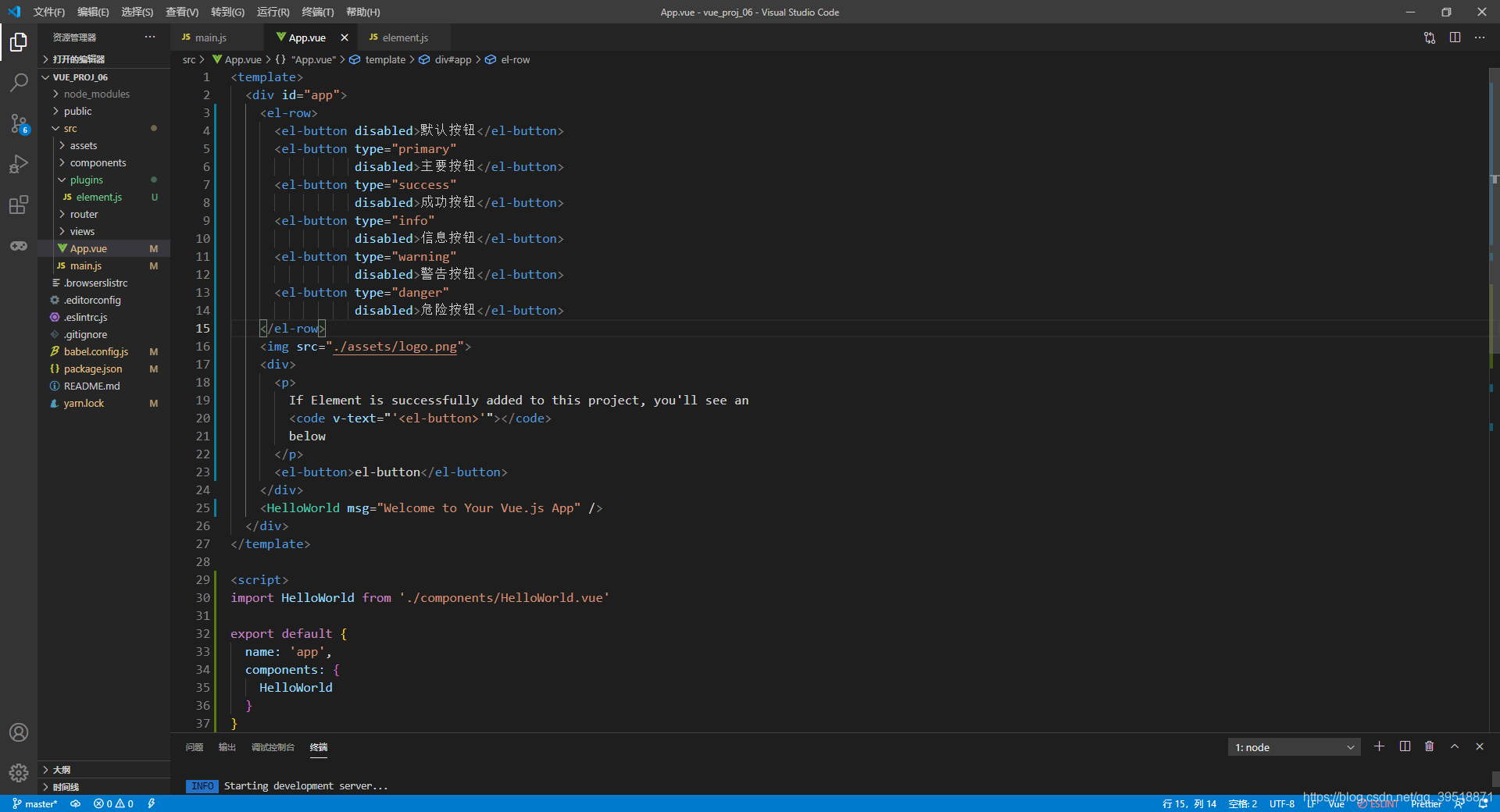The width and height of the screenshot is (1500, 812).
Task: Switch to the main.js editor tab
Action: (217, 37)
